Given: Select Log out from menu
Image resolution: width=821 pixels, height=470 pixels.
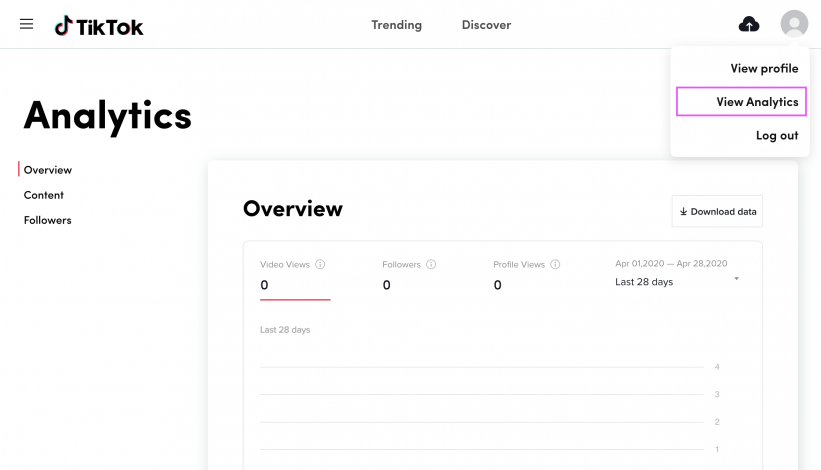Looking at the screenshot, I should [x=777, y=136].
